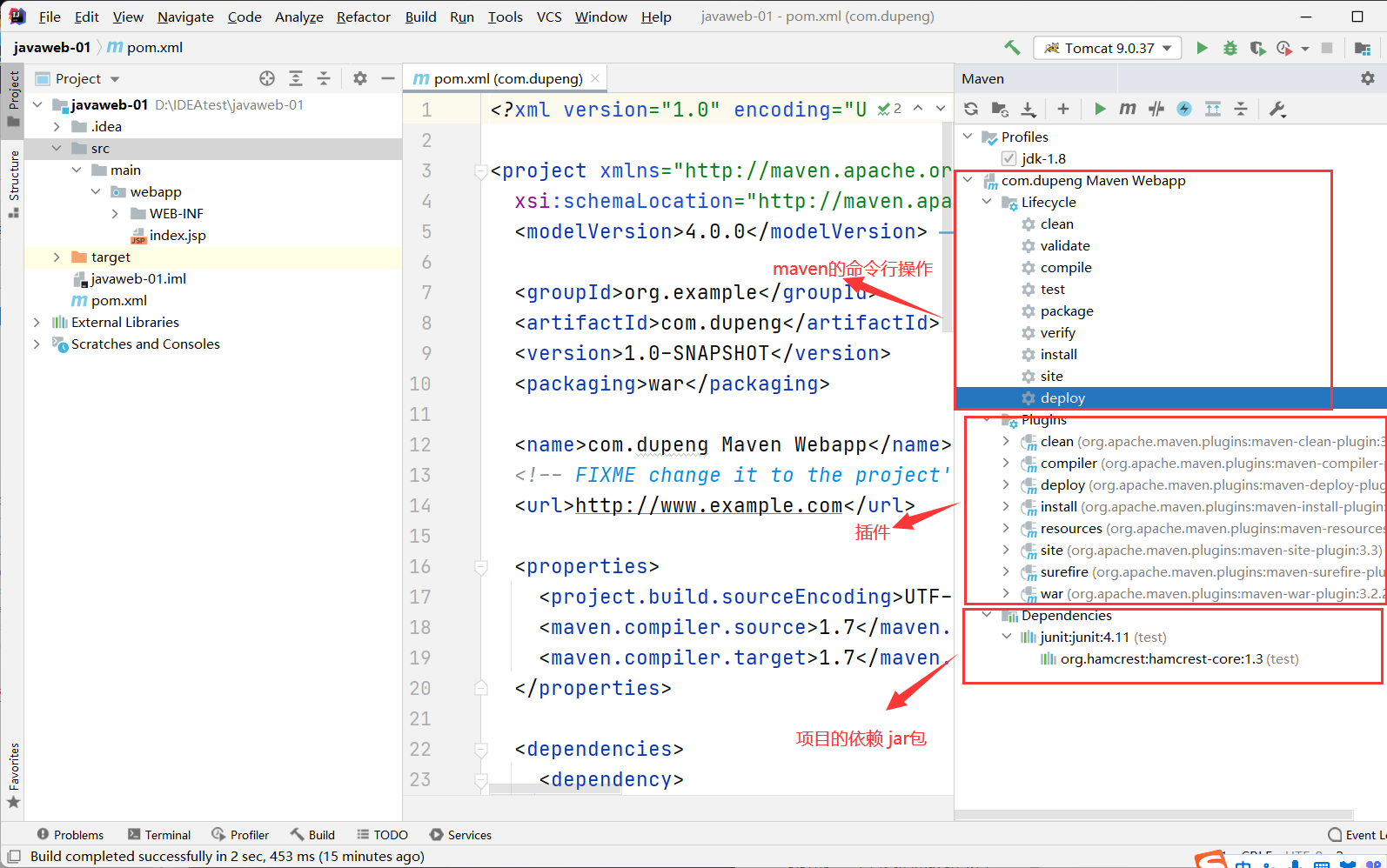Screen dimensions: 1387x868
Task: Expand the target folder
Action: point(57,257)
